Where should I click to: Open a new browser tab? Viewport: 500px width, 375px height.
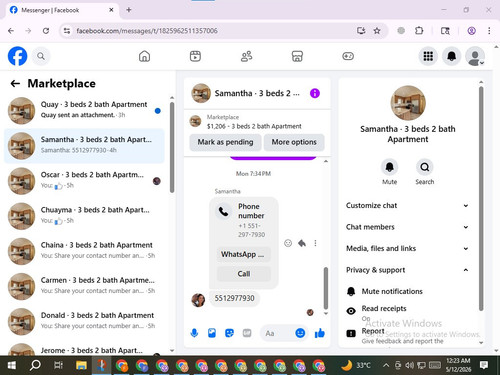tap(129, 10)
